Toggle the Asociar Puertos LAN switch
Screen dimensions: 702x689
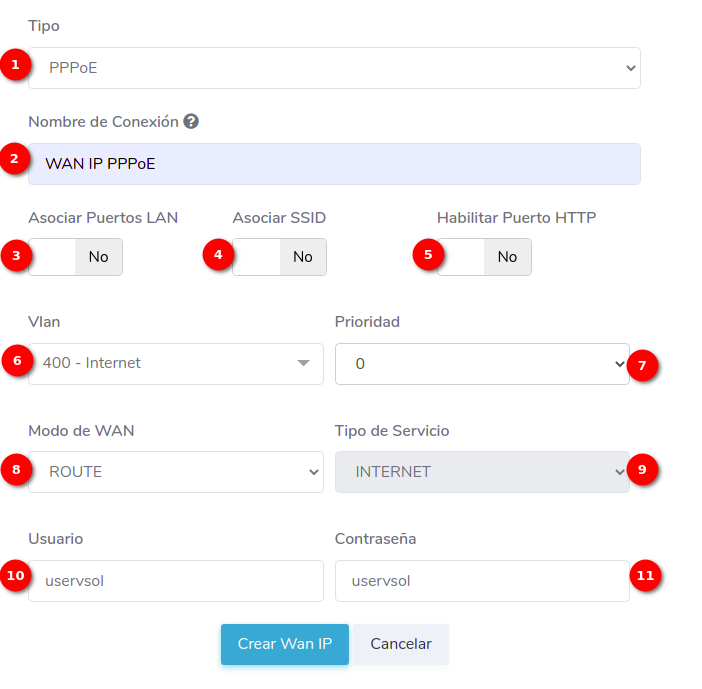(x=76, y=257)
